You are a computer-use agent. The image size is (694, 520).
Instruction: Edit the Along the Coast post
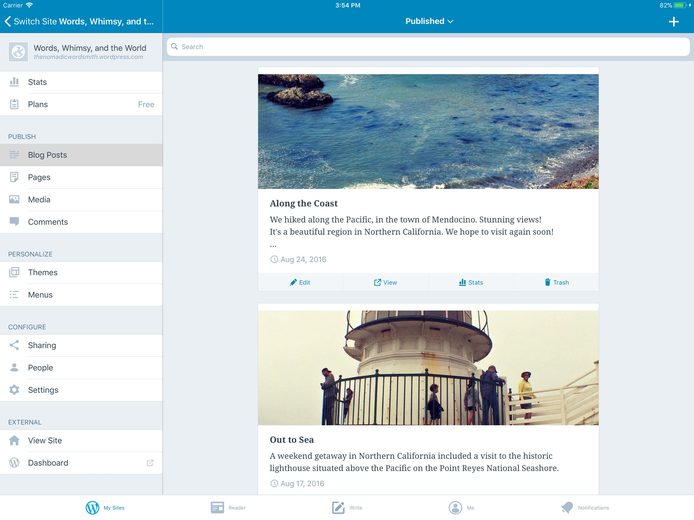(x=300, y=282)
